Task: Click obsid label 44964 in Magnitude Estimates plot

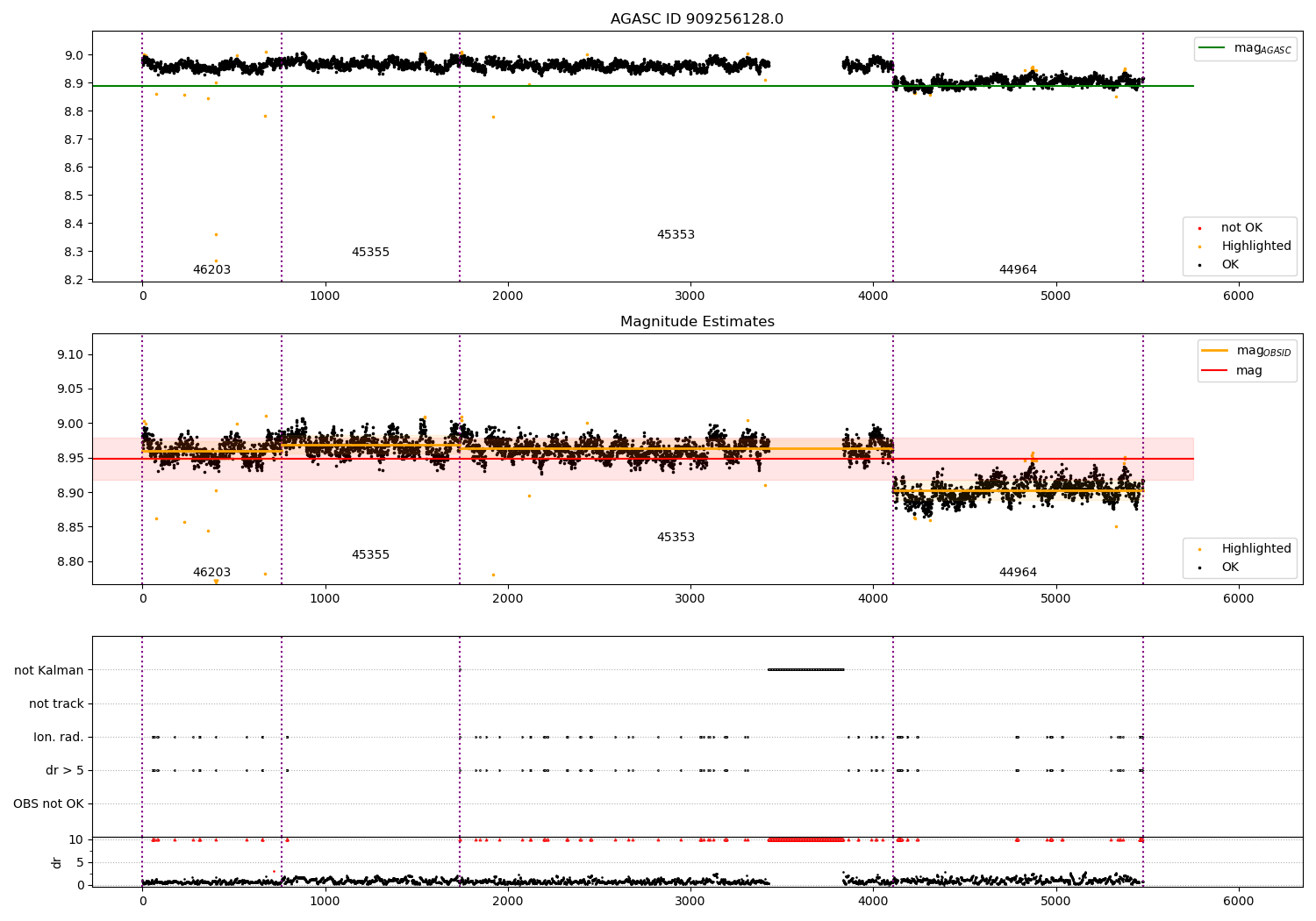Action: [1018, 573]
